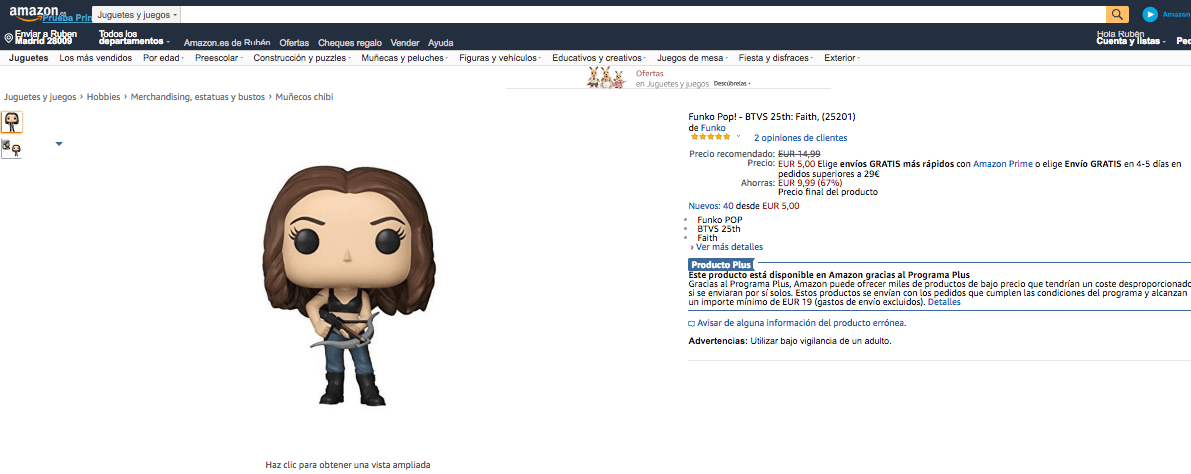Click the Hobbies breadcrumb
Viewport: 1191px width, 474px height.
click(104, 96)
